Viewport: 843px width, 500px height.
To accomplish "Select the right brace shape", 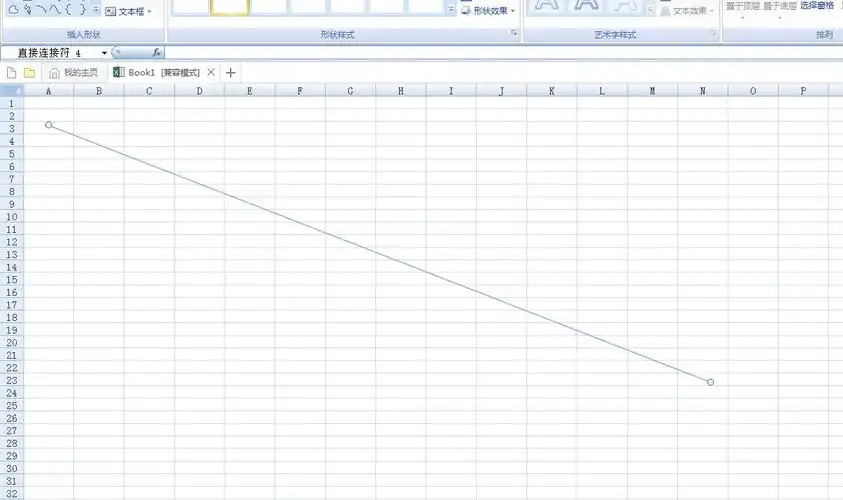I will pos(82,9).
